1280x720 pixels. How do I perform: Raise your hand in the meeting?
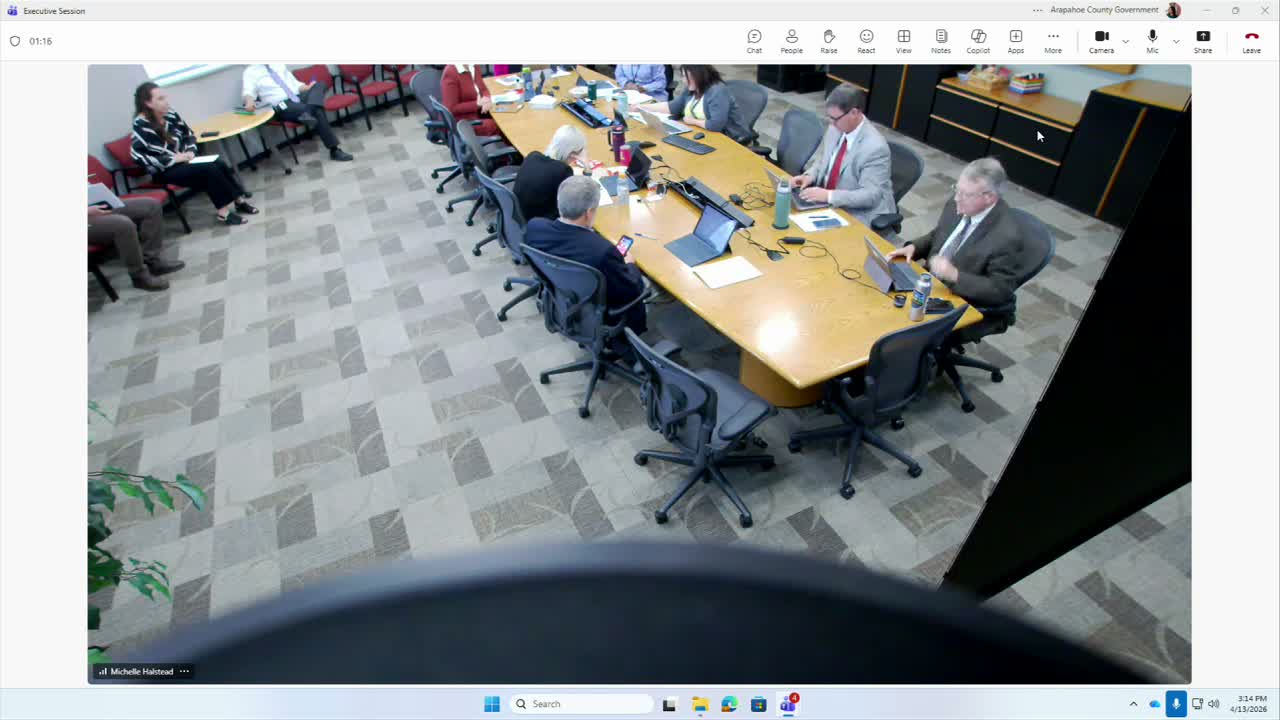(x=829, y=41)
